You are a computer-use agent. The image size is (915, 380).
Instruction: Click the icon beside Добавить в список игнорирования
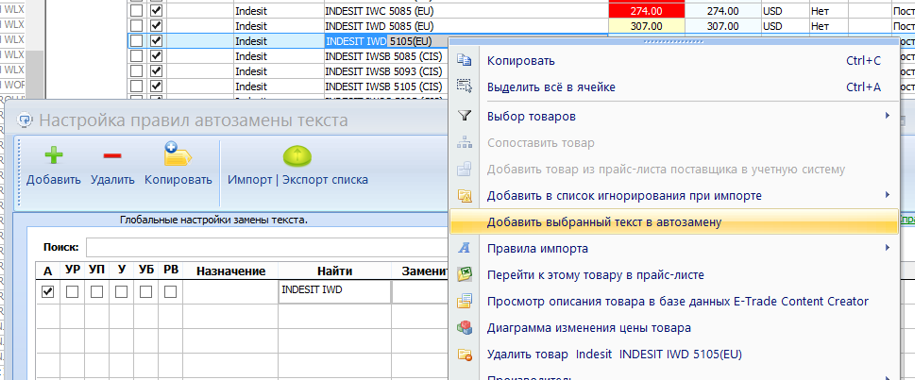465,196
